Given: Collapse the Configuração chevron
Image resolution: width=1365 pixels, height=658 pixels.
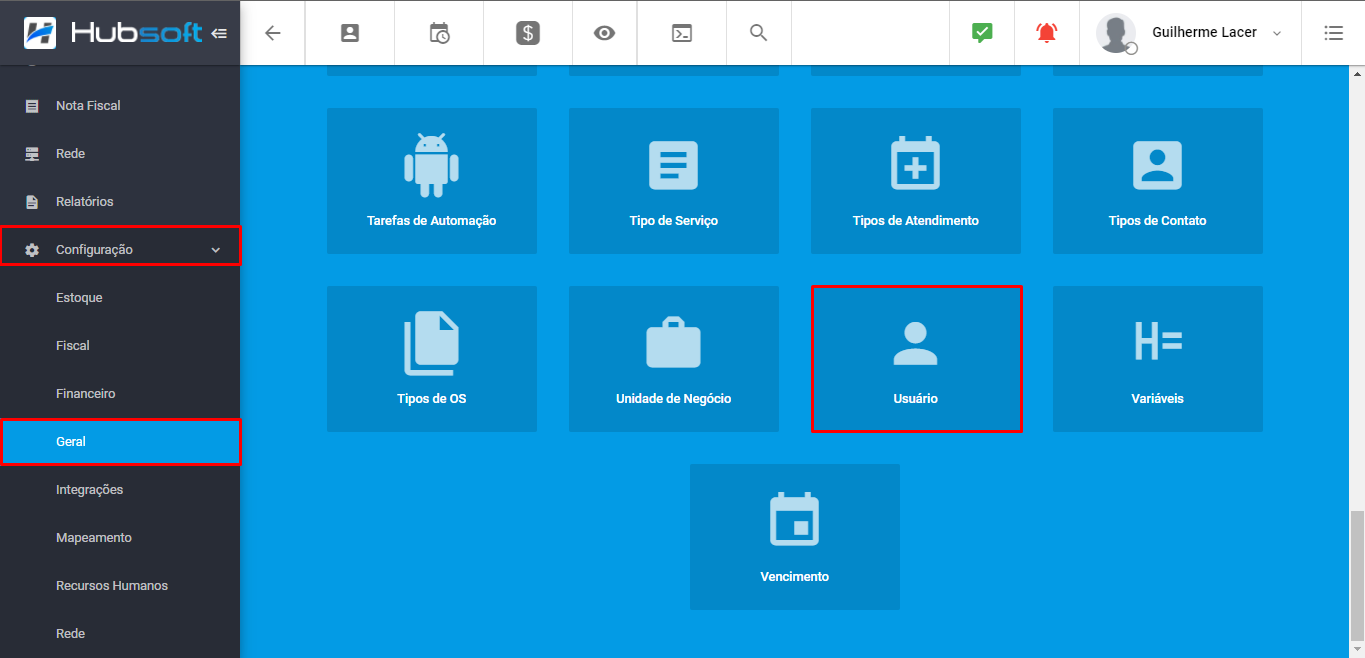Looking at the screenshot, I should (216, 250).
